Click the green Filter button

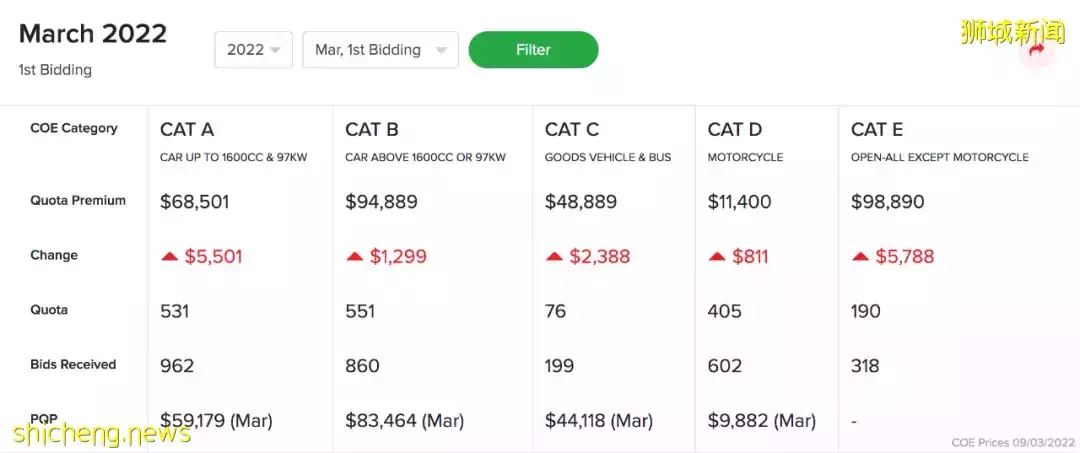(533, 50)
